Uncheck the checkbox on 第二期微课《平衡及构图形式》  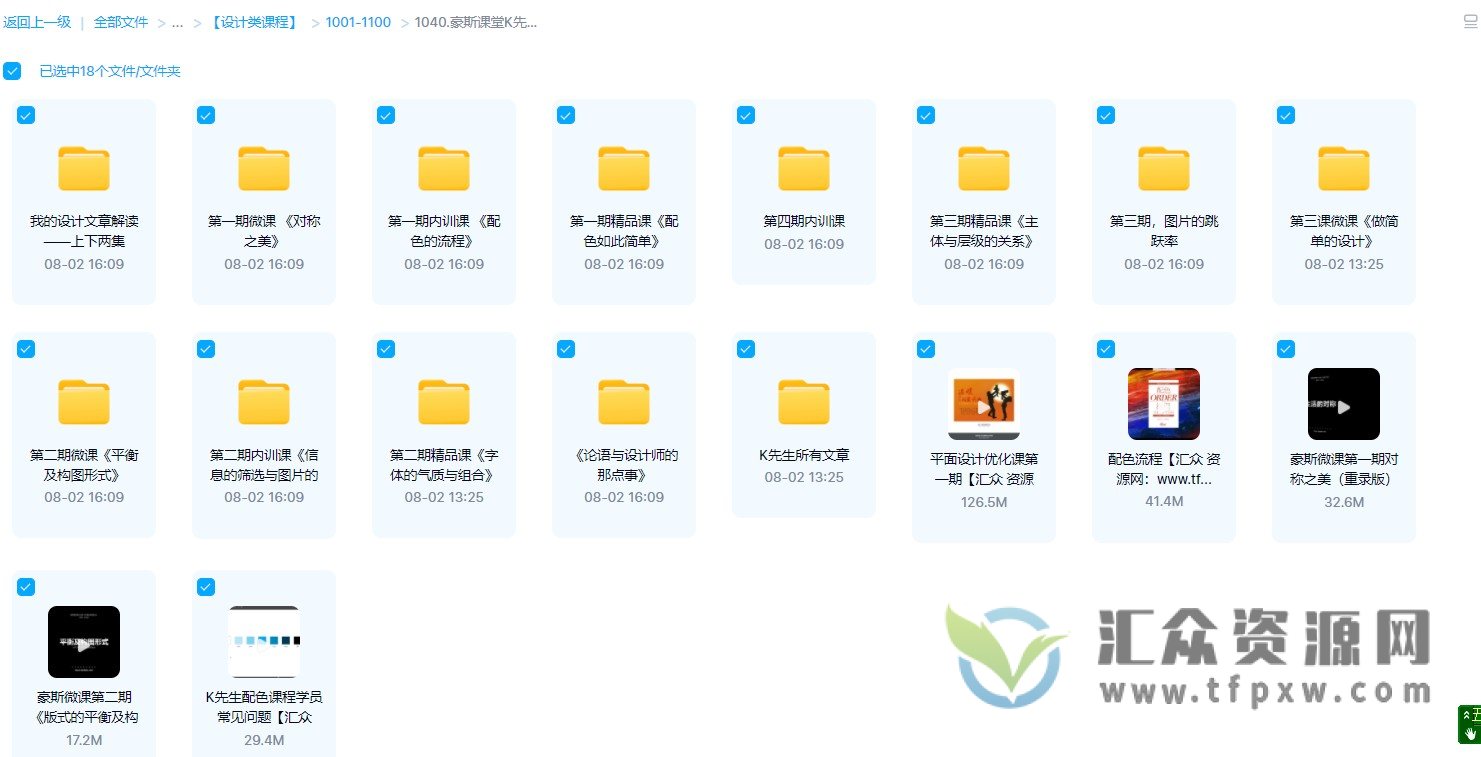pyautogui.click(x=25, y=349)
